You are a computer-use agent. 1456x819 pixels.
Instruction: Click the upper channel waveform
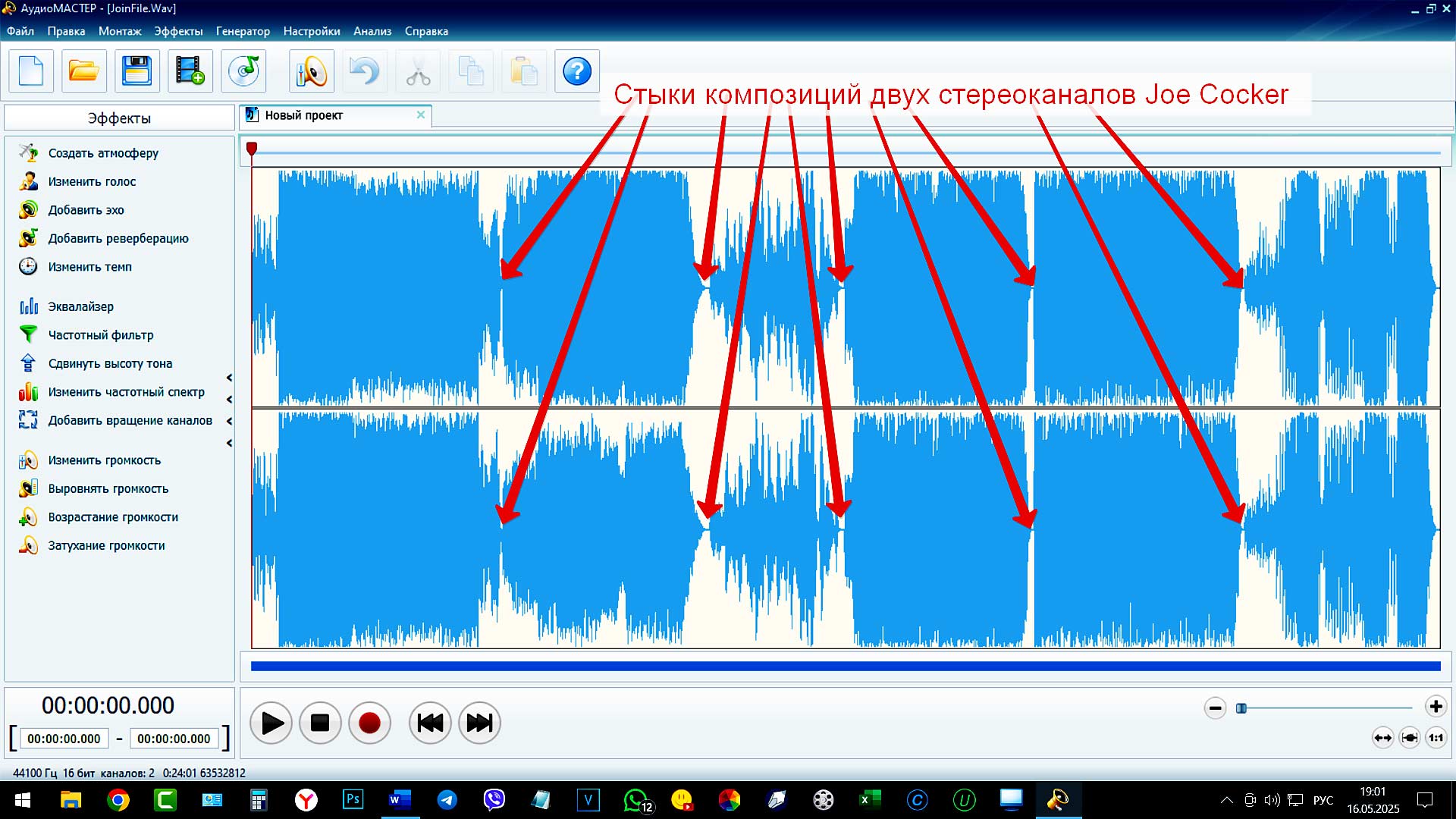pos(846,287)
